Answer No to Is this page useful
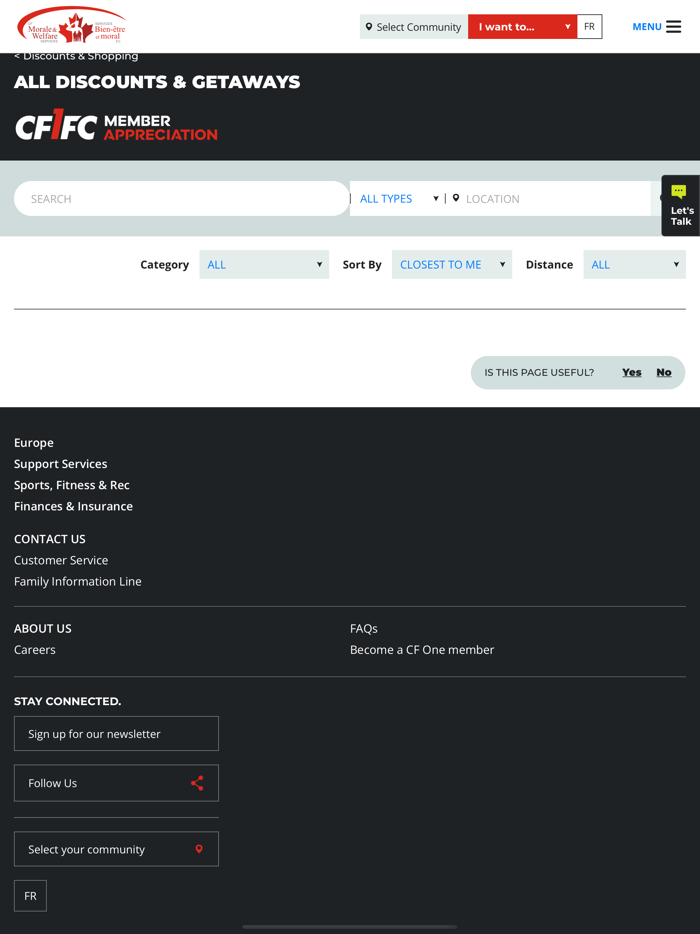 (664, 372)
